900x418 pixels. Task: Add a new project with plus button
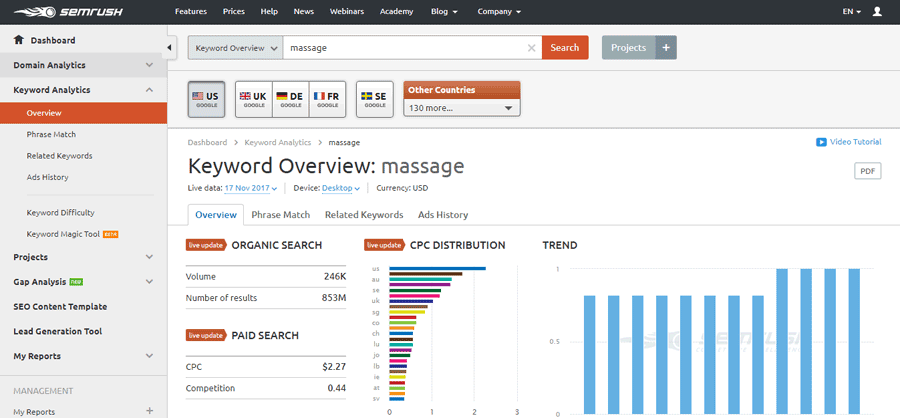tap(666, 48)
